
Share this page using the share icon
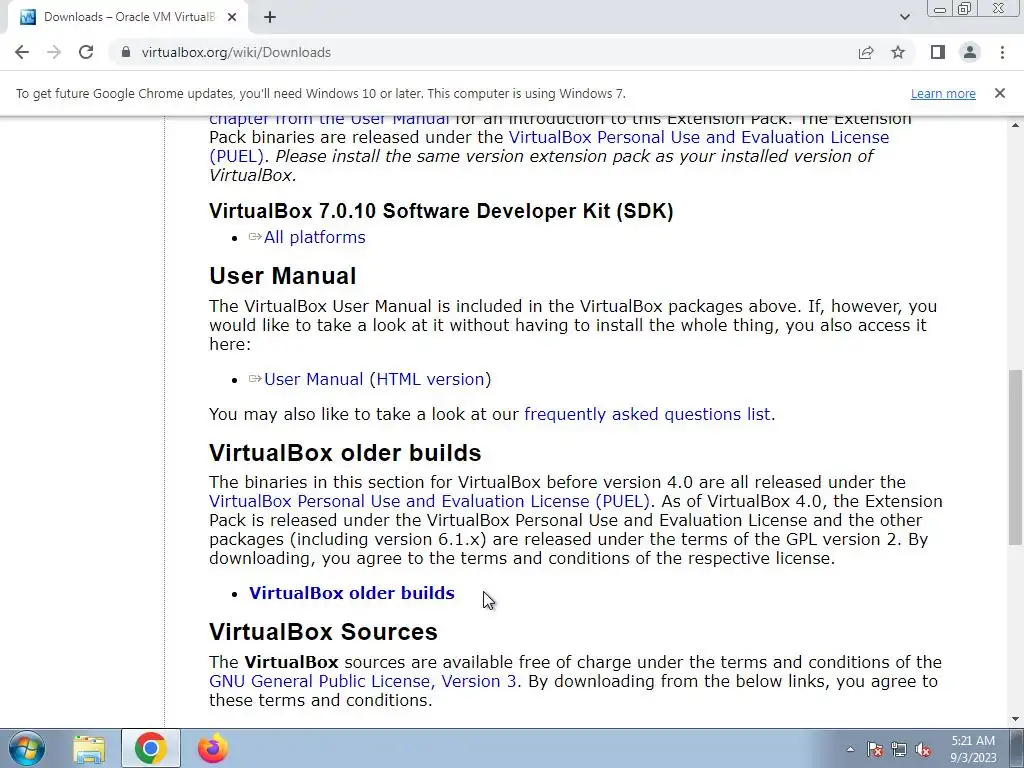tap(866, 52)
